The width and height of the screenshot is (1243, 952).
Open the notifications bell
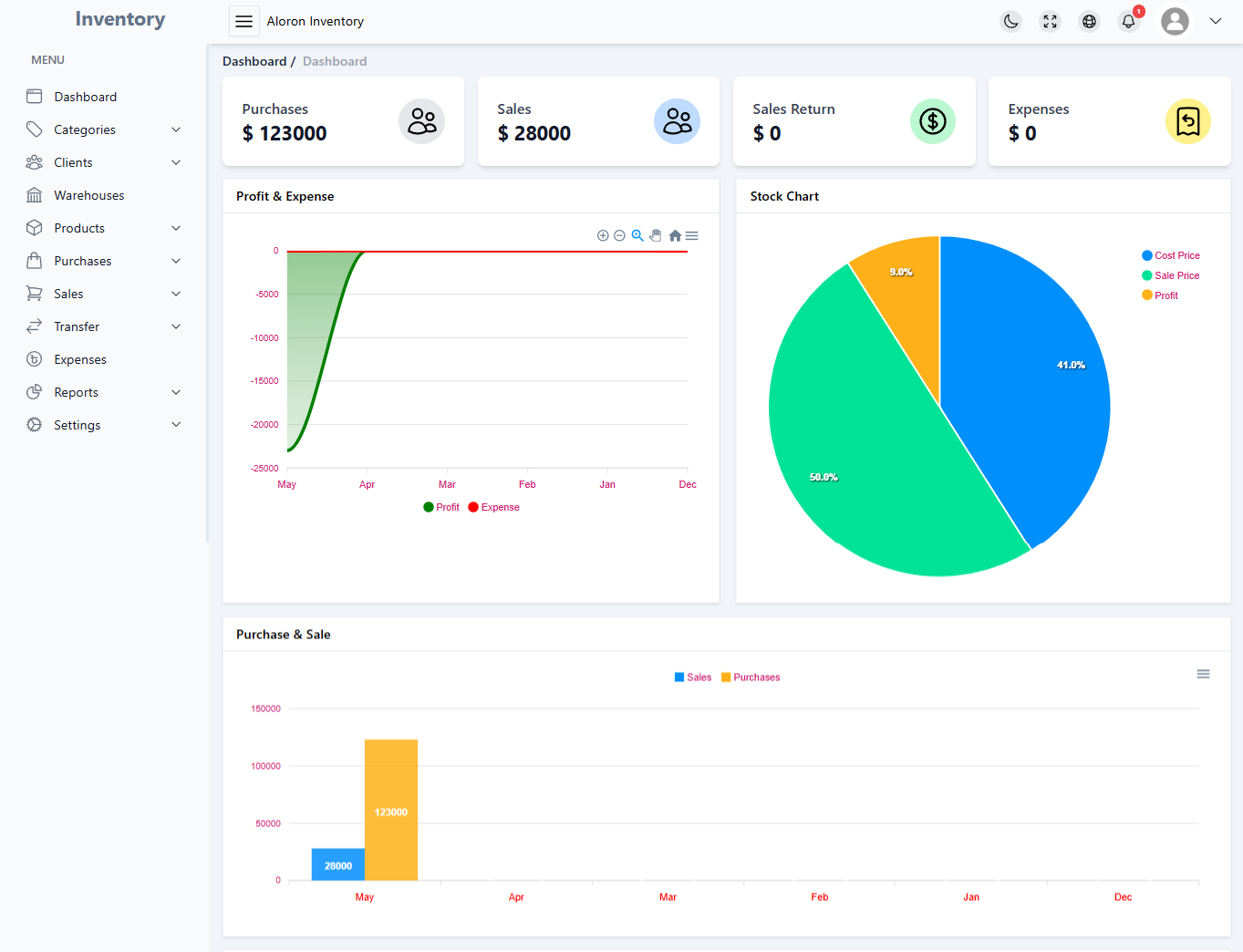click(1128, 21)
